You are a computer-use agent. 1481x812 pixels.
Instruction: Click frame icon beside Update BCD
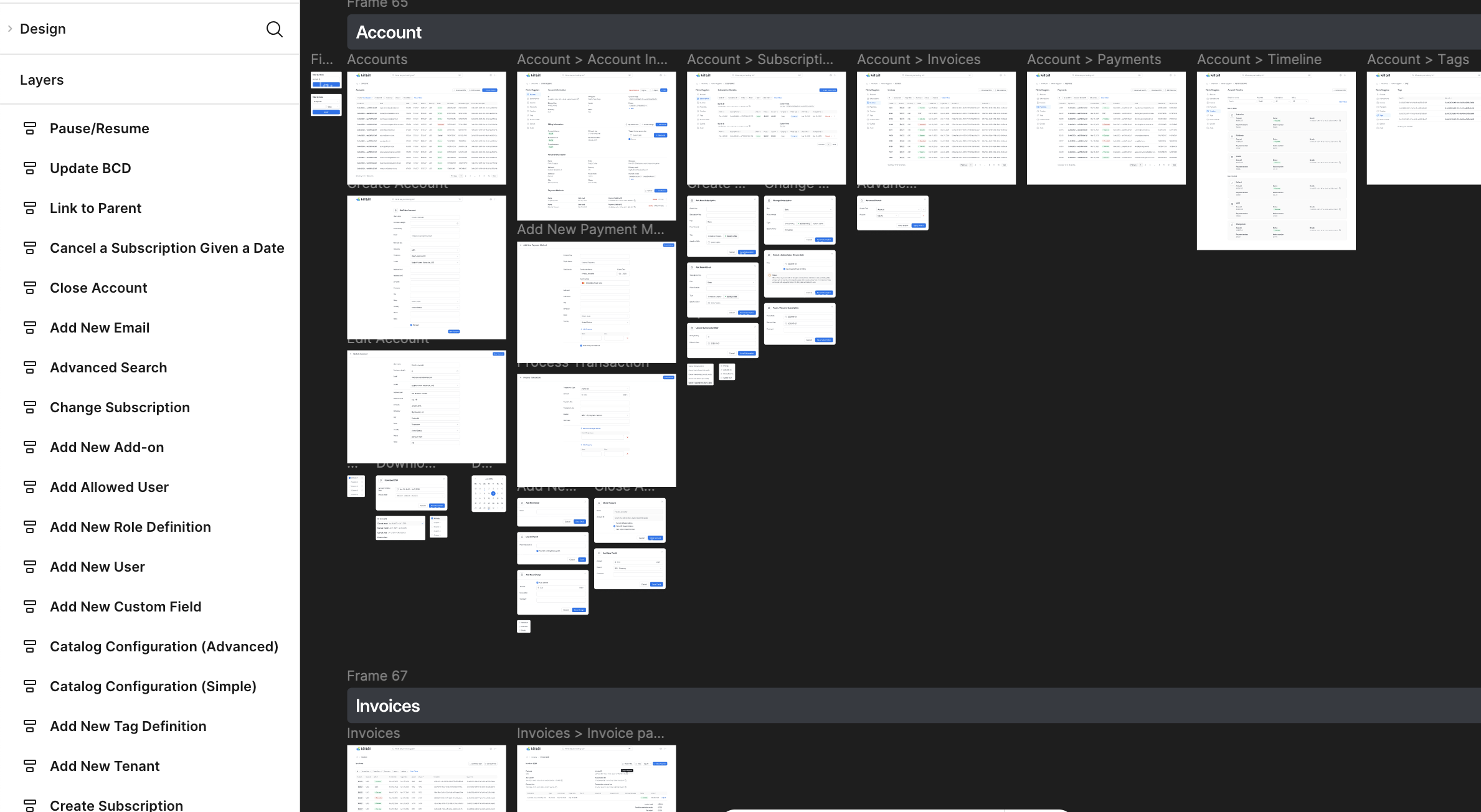pos(29,169)
